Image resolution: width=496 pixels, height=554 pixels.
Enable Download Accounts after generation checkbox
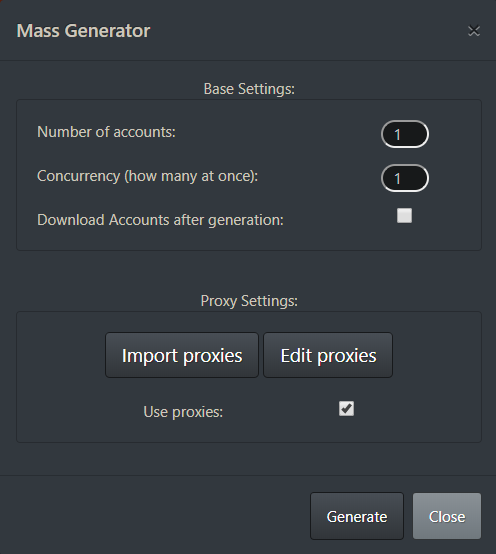[404, 216]
